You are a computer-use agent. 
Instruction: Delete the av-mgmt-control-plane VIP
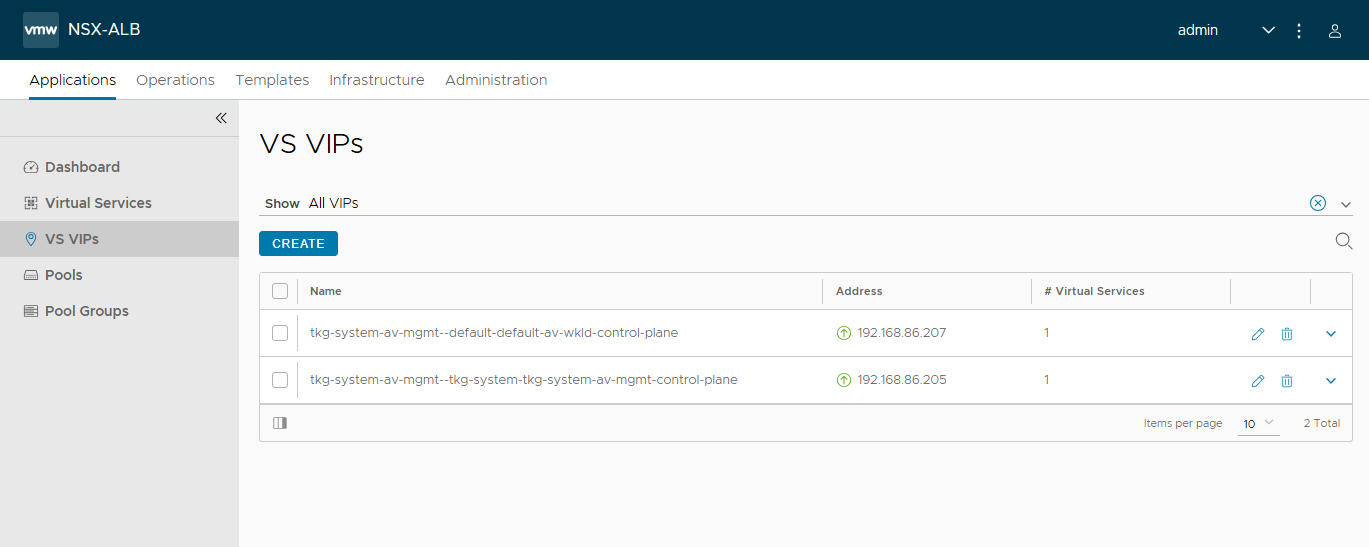click(1287, 381)
